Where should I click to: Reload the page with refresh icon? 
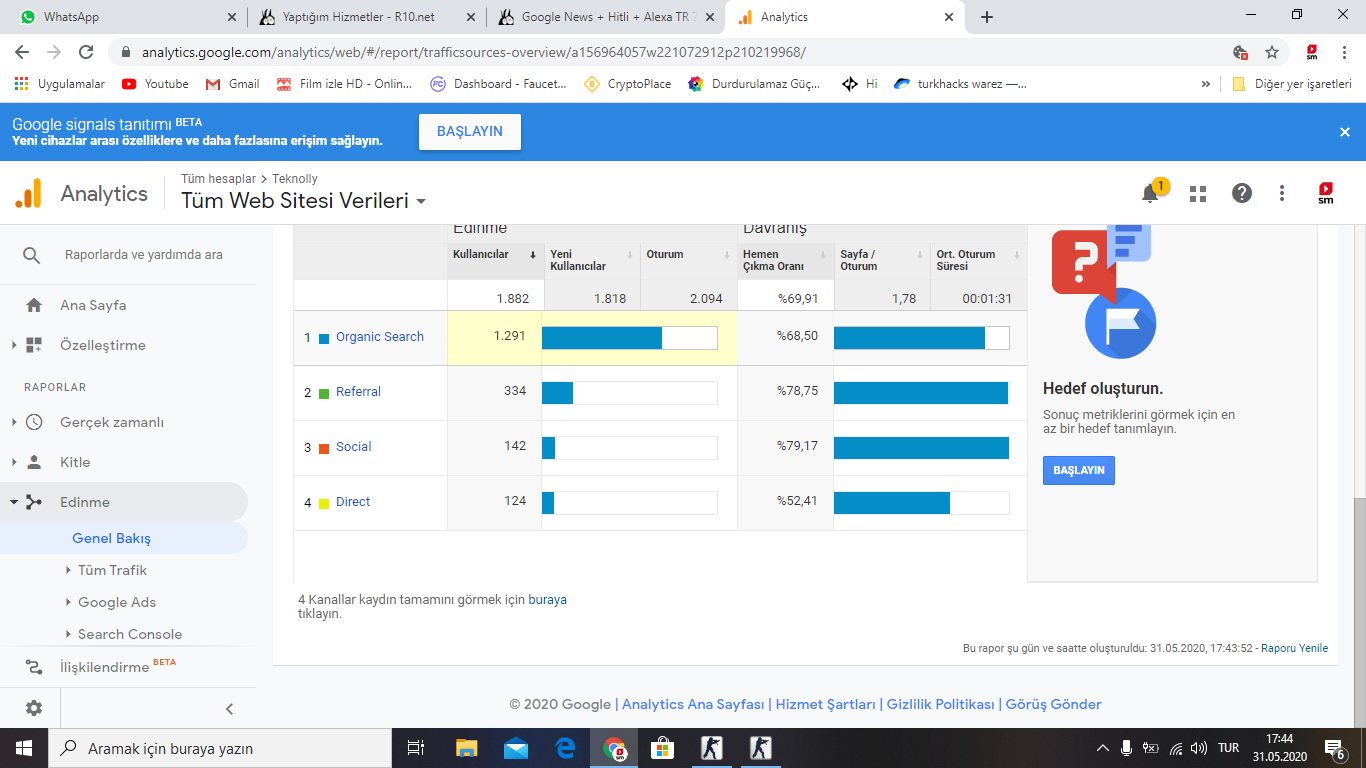point(86,52)
